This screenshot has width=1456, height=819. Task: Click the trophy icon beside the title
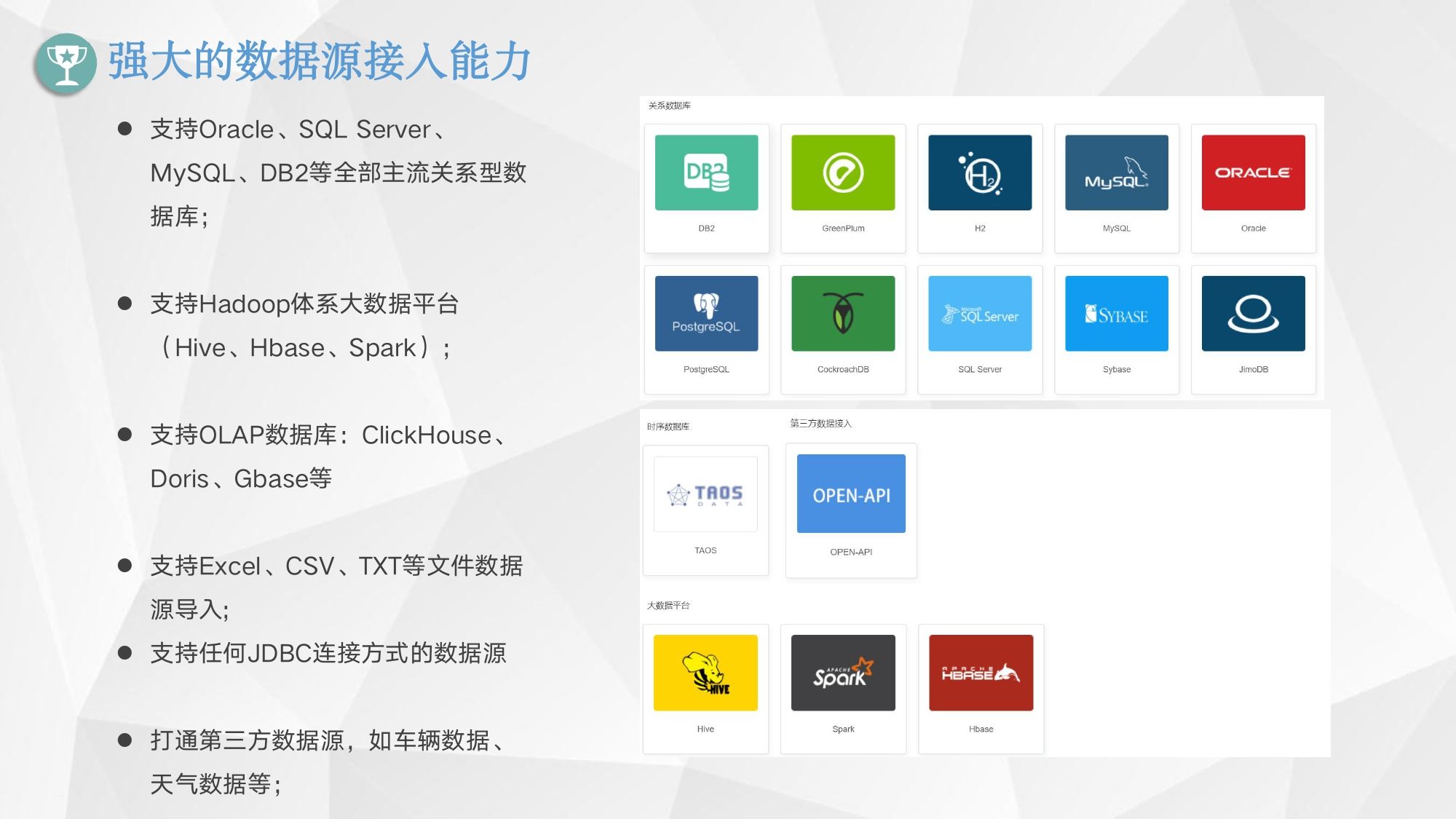(66, 64)
